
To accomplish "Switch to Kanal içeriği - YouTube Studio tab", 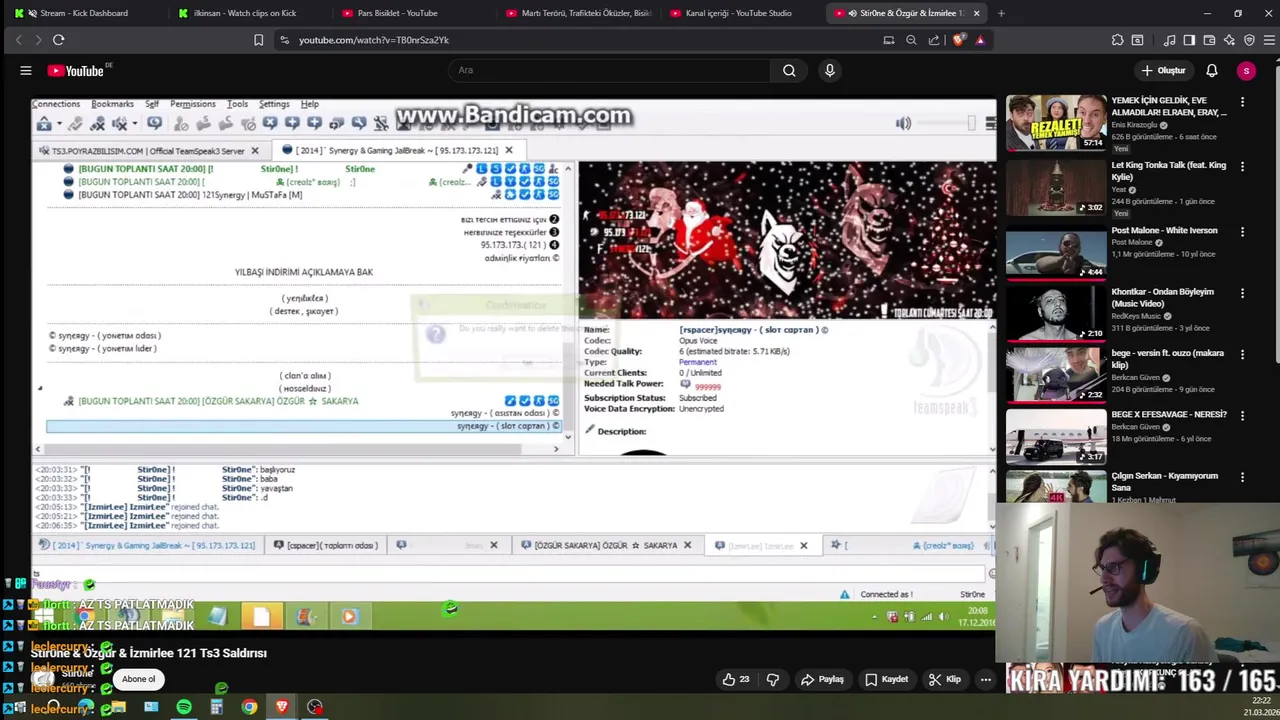I will coord(740,13).
